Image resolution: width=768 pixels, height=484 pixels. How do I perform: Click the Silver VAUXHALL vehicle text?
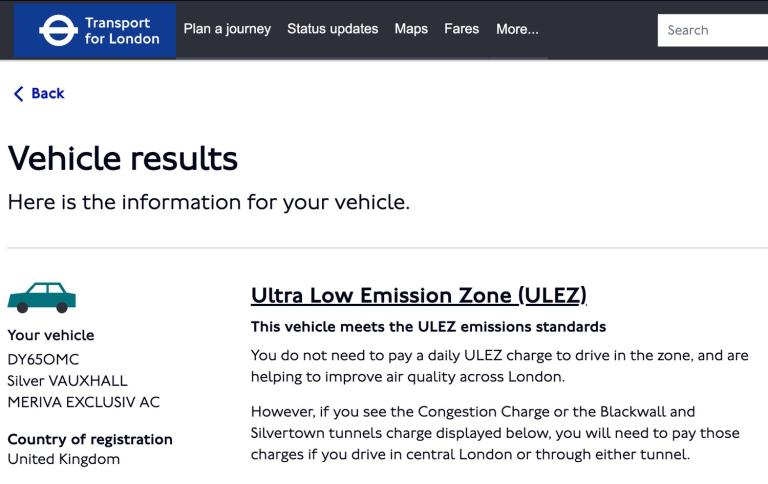(67, 381)
